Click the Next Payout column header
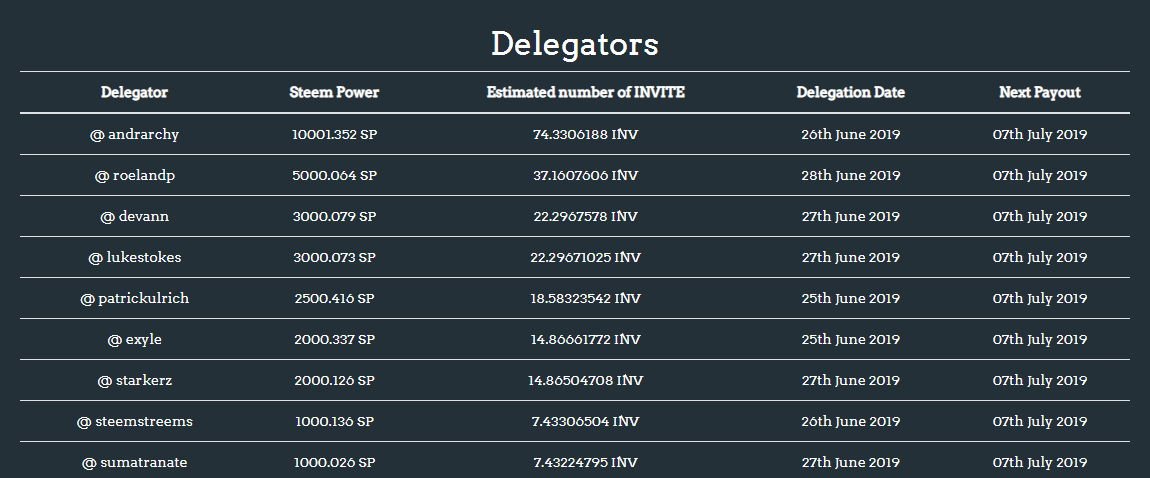 coord(1040,92)
